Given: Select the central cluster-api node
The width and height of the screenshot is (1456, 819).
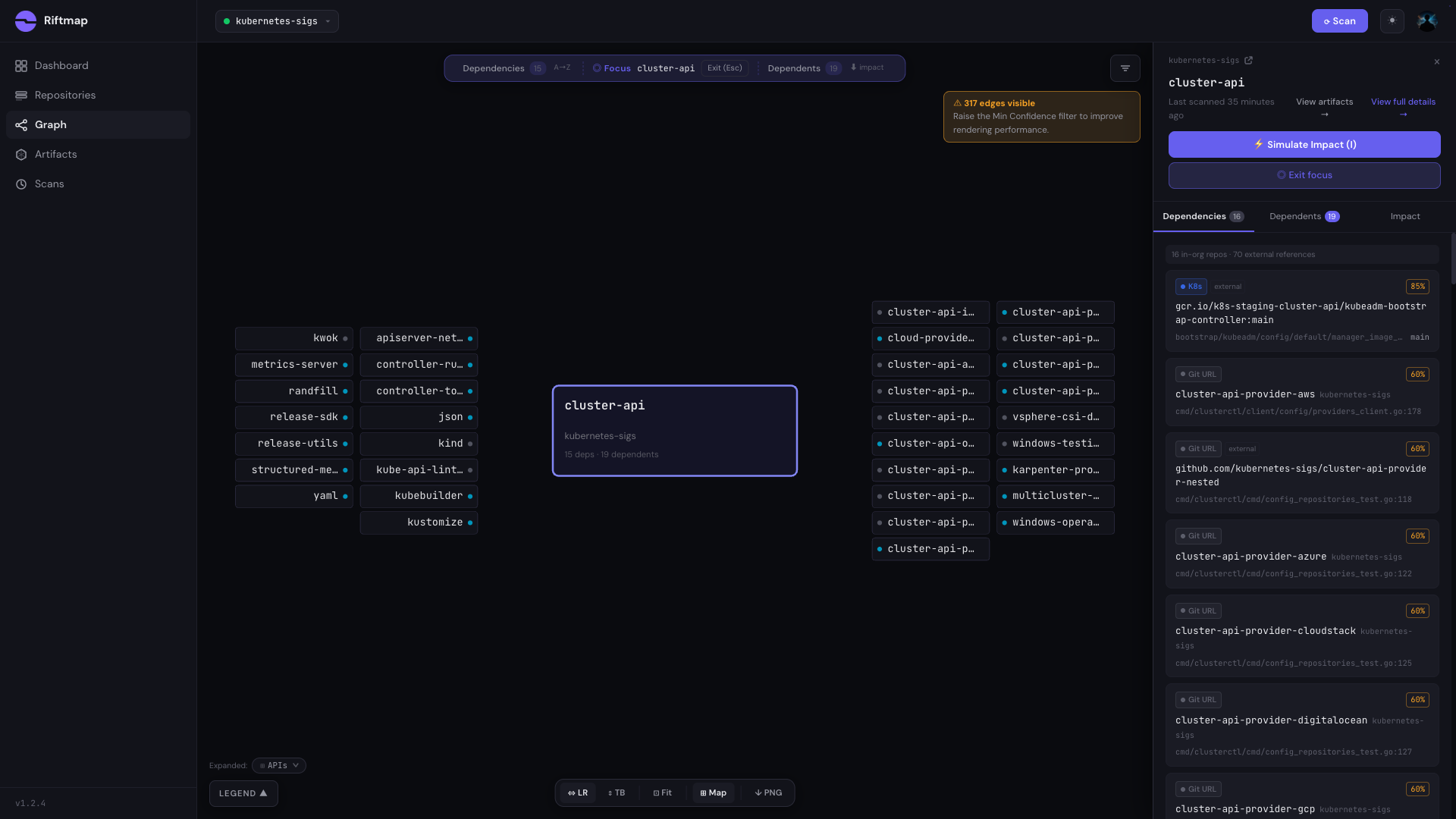Looking at the screenshot, I should [x=675, y=431].
